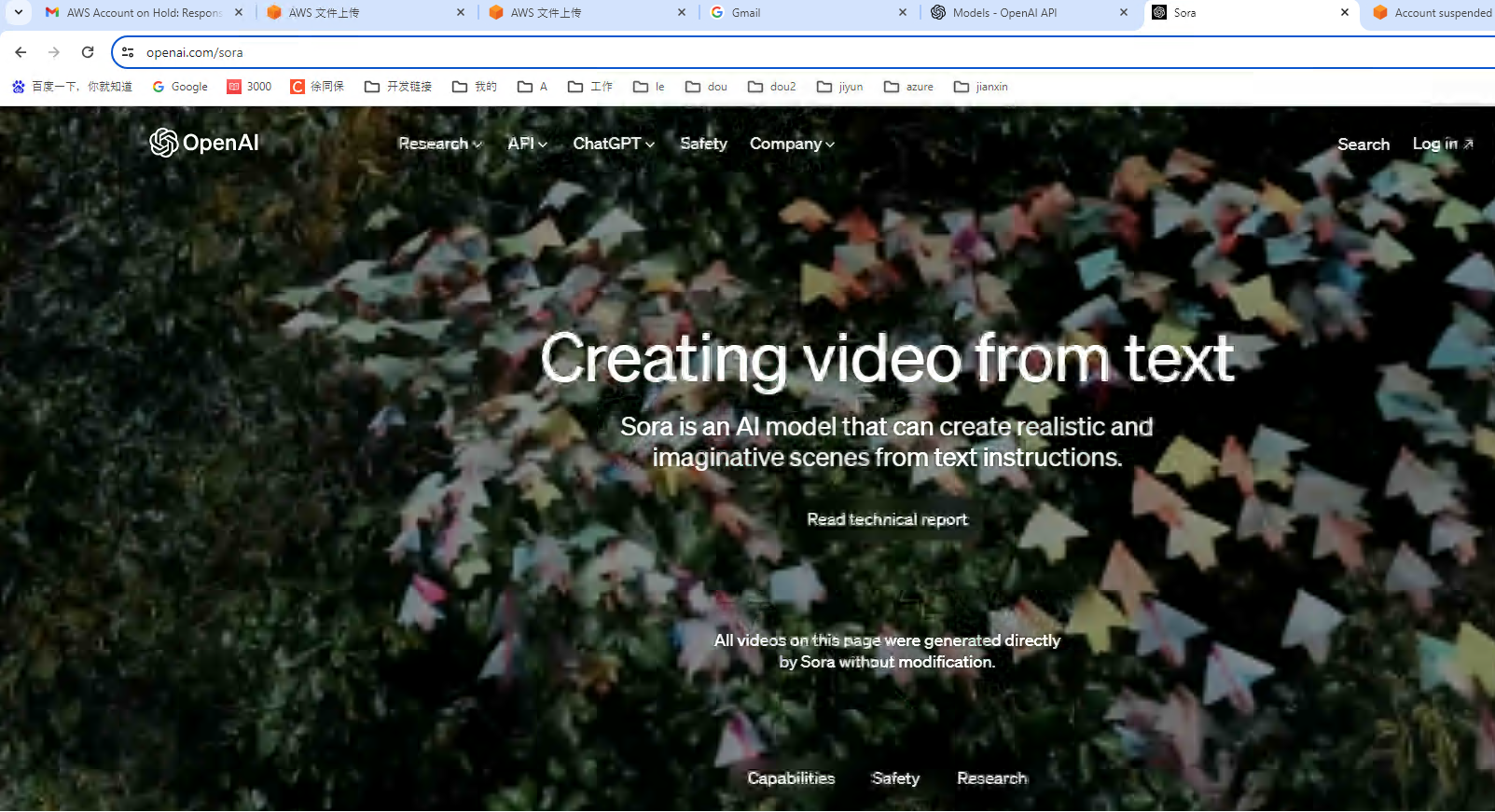This screenshot has height=812, width=1495.
Task: Click Search in the header
Action: [x=1363, y=145]
